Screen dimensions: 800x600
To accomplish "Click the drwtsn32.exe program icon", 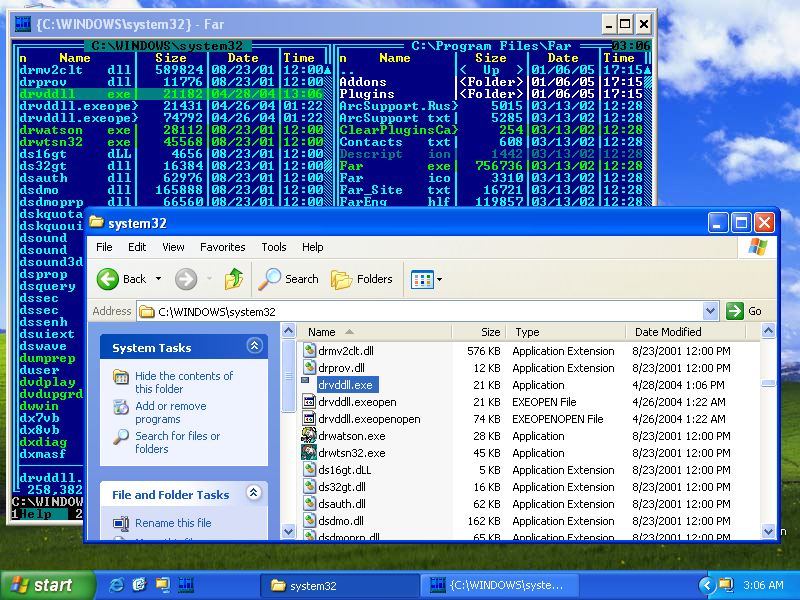I will (309, 453).
